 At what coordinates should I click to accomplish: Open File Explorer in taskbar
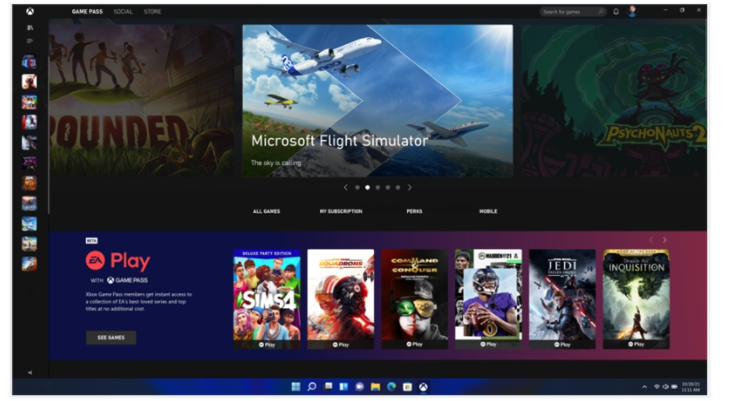coord(375,386)
